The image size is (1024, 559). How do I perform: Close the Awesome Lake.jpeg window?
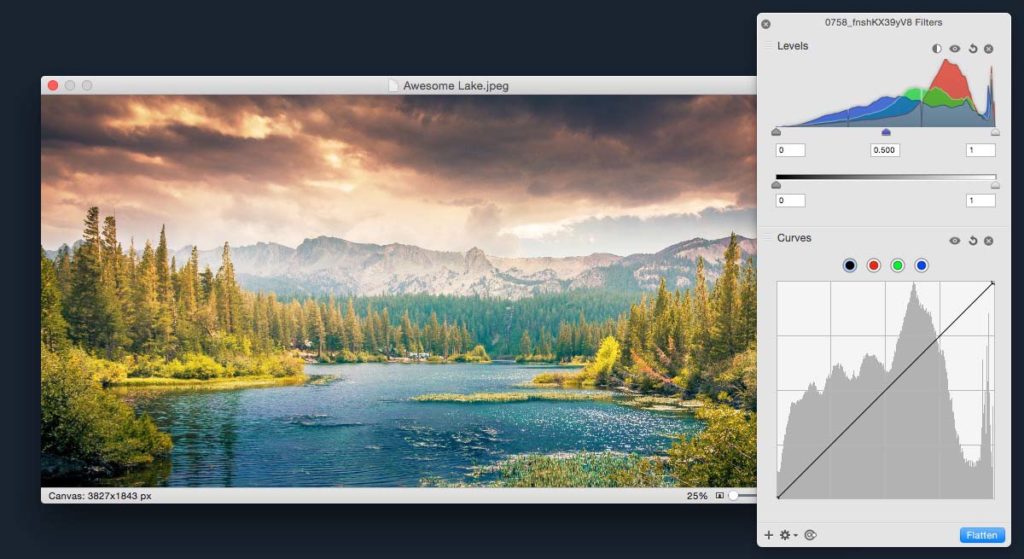coord(53,86)
